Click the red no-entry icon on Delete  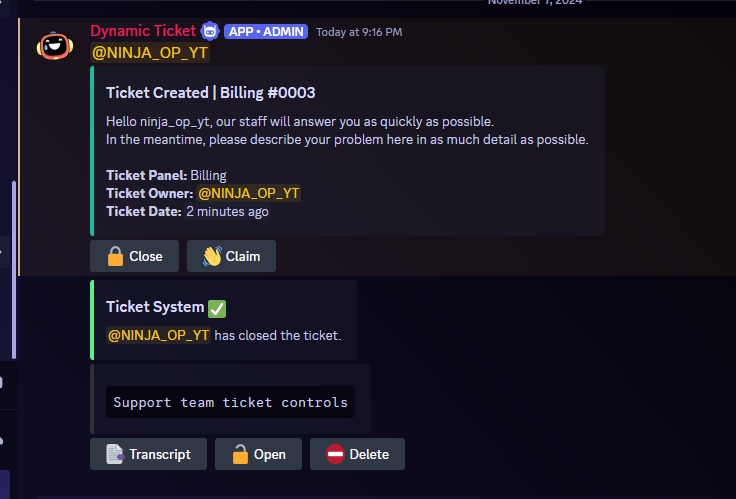(335, 454)
